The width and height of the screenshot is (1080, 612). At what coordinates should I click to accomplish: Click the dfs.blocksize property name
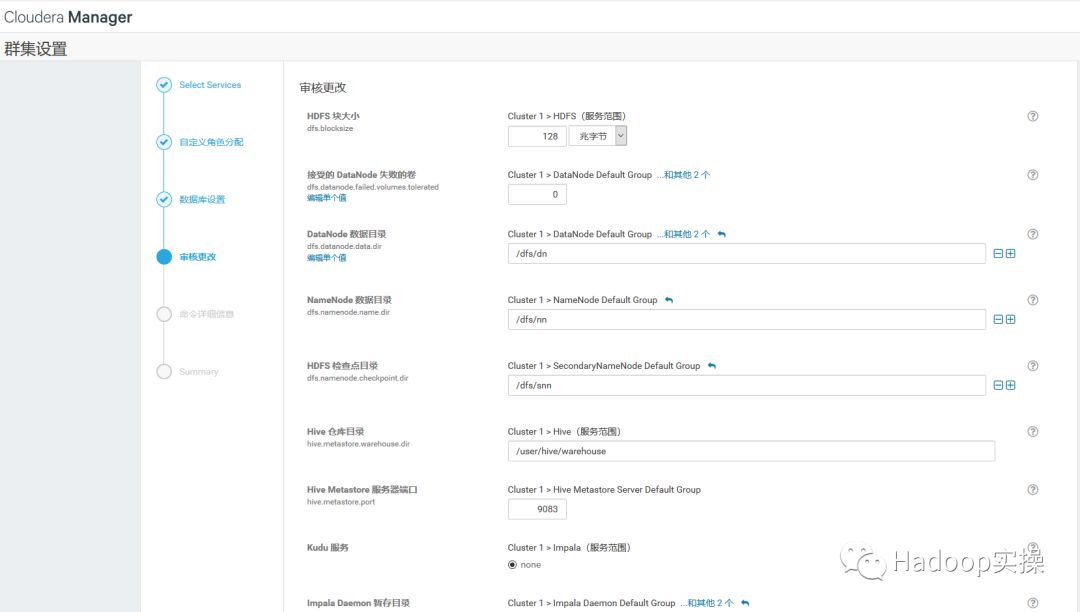(330, 129)
